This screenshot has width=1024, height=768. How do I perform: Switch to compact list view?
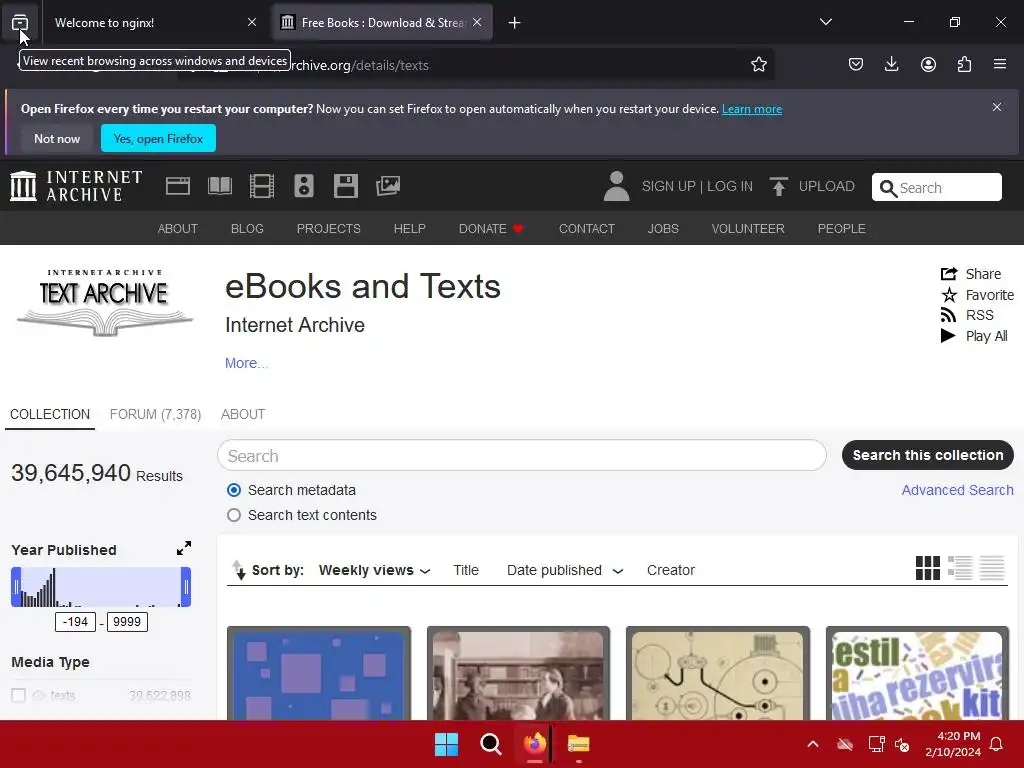[x=992, y=568]
